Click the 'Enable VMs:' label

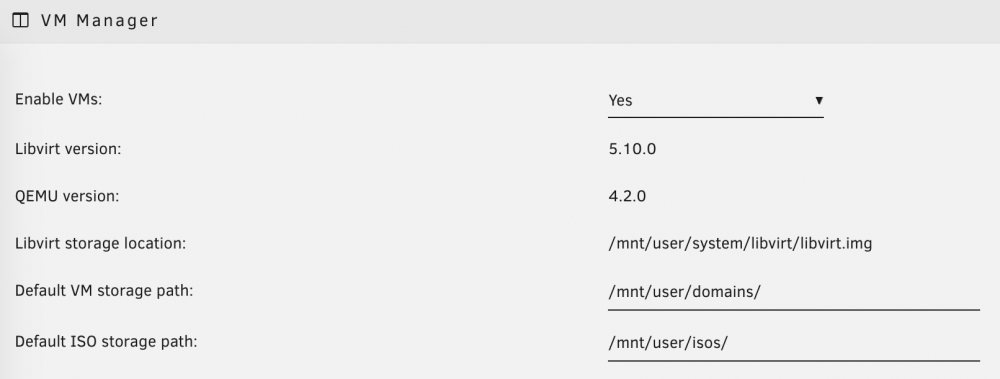tap(59, 100)
